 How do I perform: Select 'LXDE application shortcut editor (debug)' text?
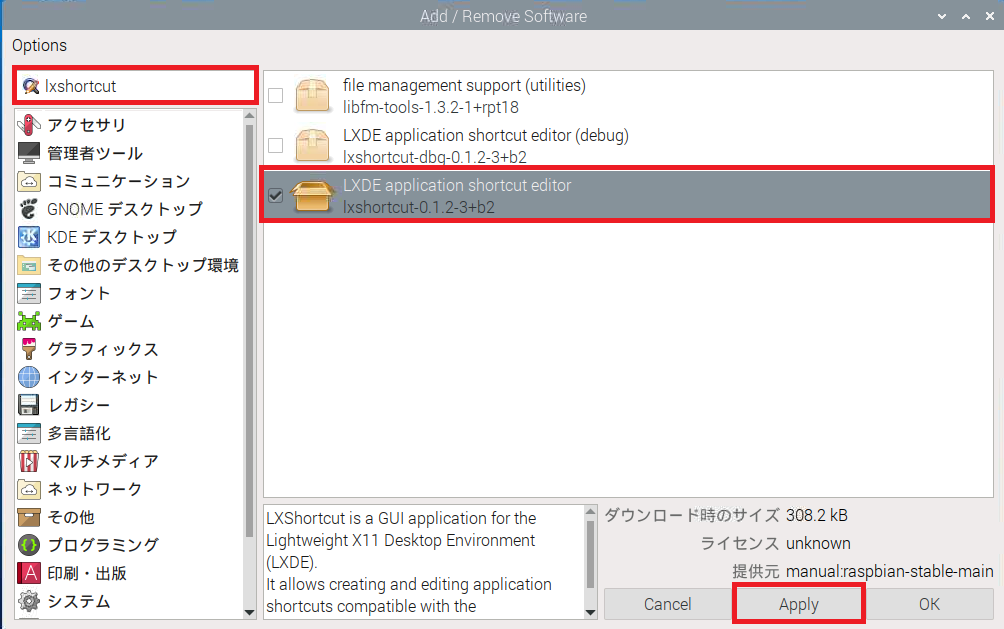485,135
